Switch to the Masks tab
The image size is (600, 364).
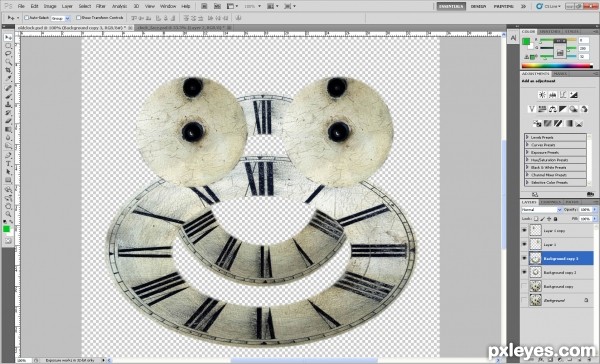[560, 73]
